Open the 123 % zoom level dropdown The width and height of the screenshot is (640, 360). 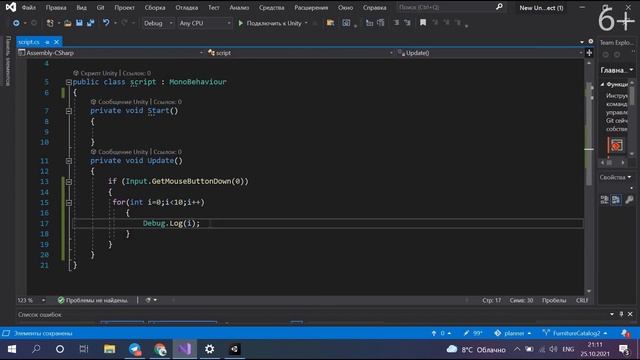pyautogui.click(x=31, y=300)
